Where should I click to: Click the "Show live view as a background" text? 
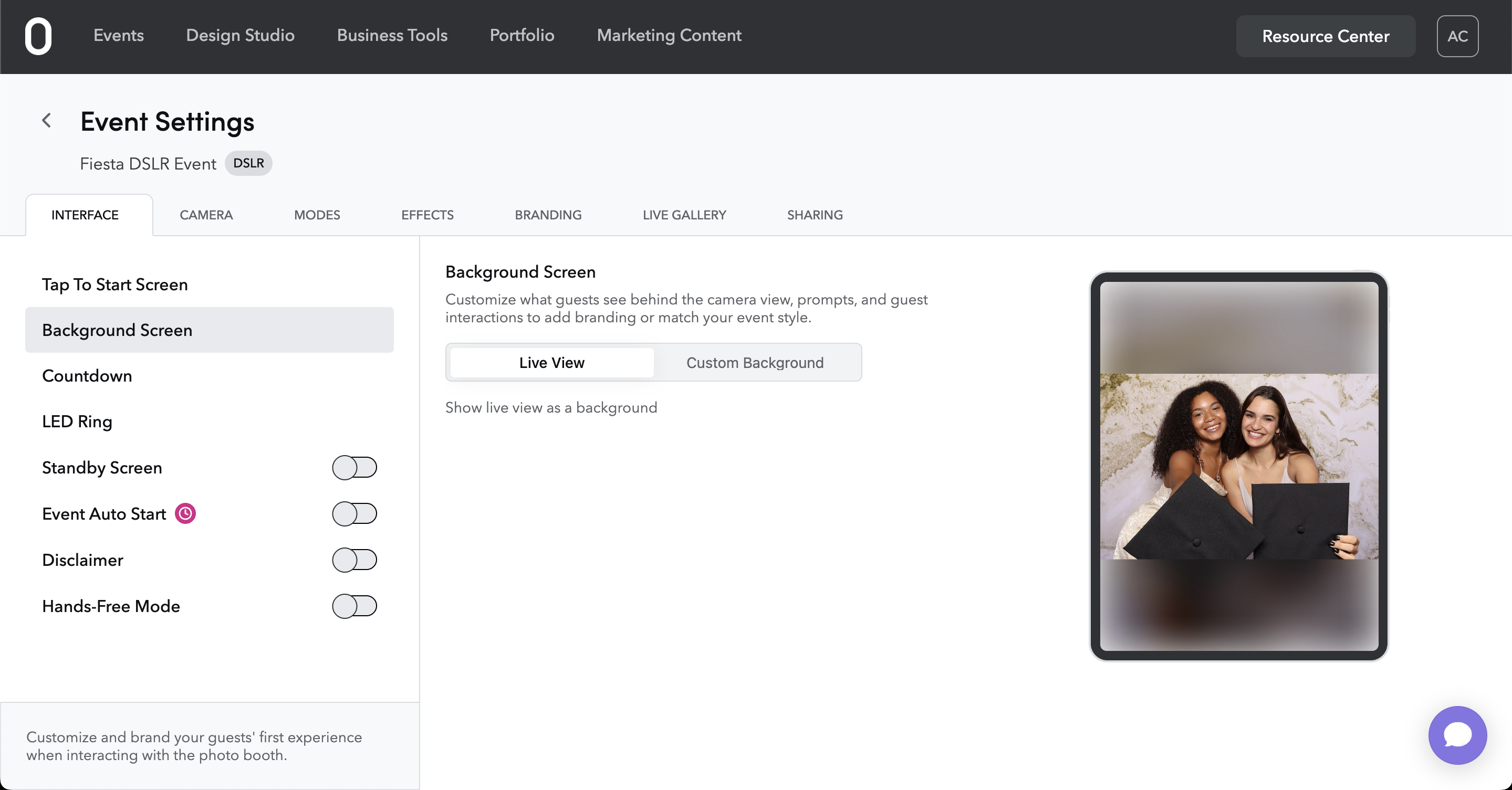[551, 408]
